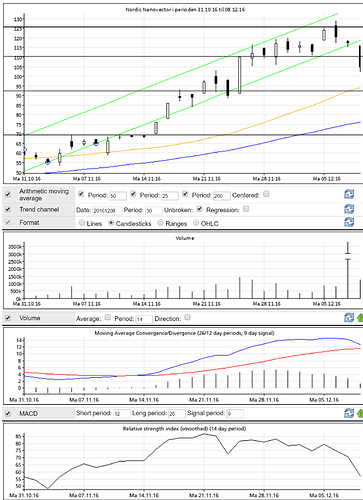Click the MACD Signal period field
363x500 pixels.
235,414
